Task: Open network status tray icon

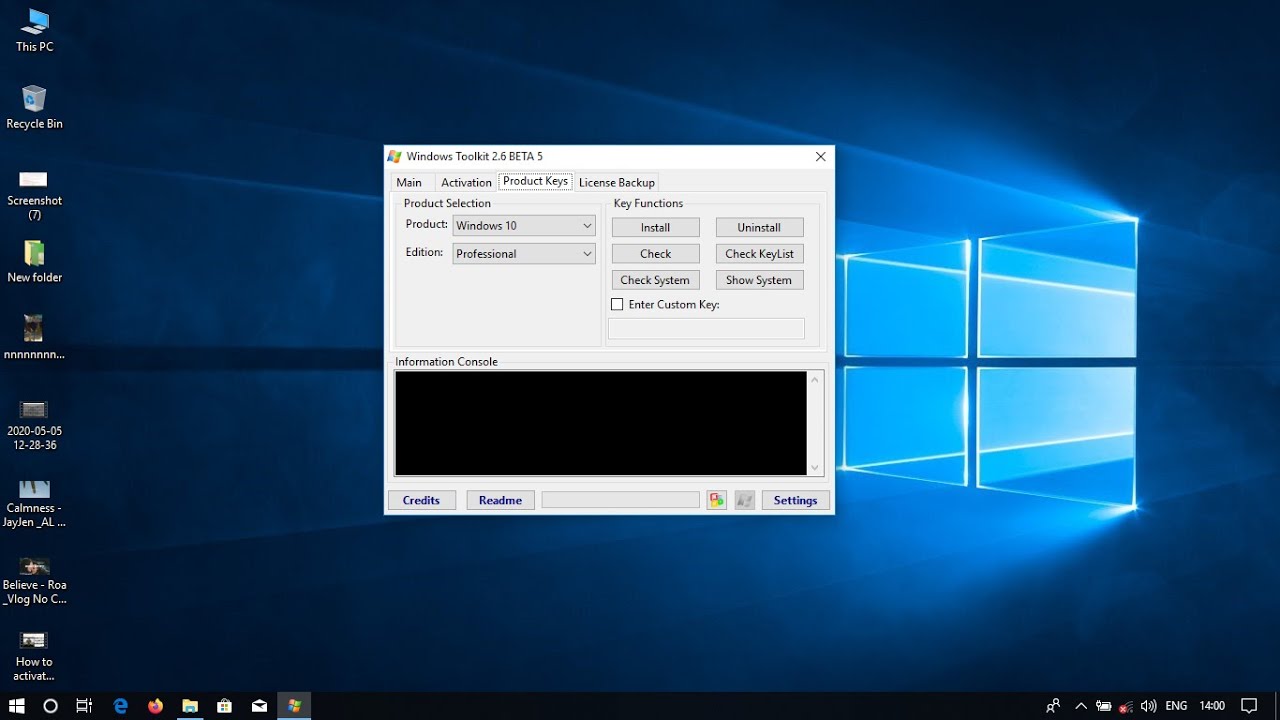Action: pos(1126,706)
